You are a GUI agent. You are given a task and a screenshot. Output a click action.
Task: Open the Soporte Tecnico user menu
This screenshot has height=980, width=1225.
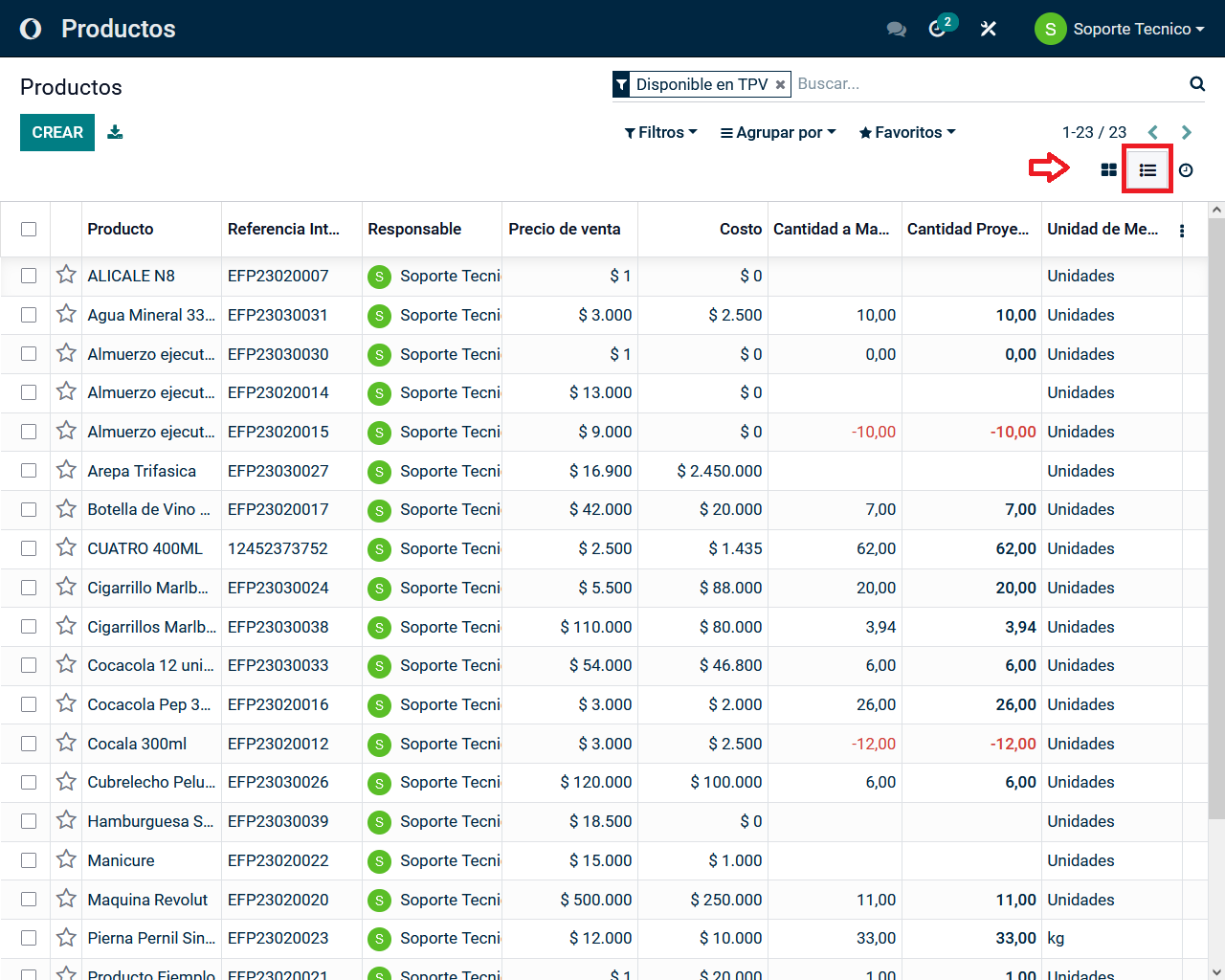1120,29
